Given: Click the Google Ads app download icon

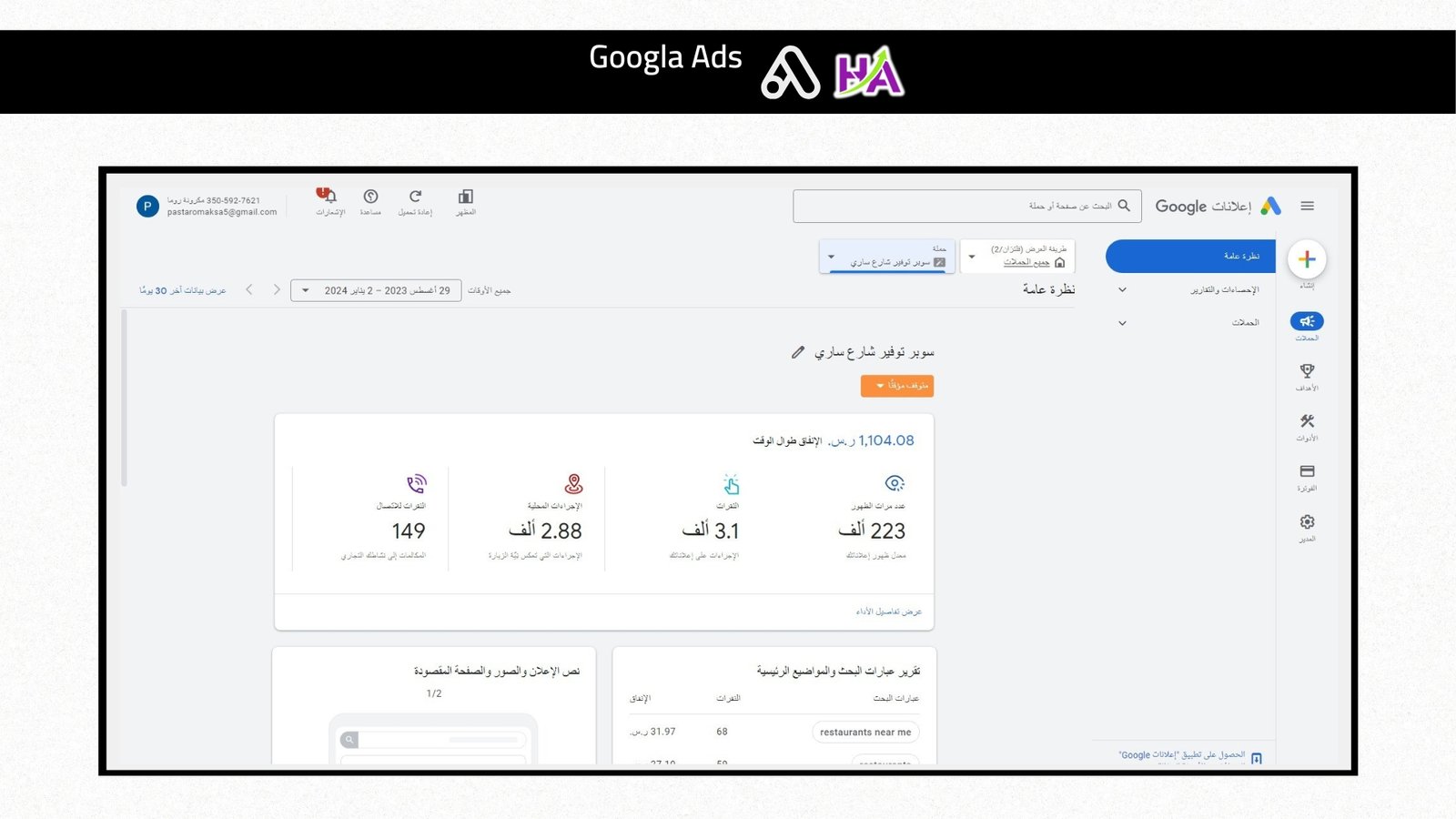Looking at the screenshot, I should pos(1257,758).
